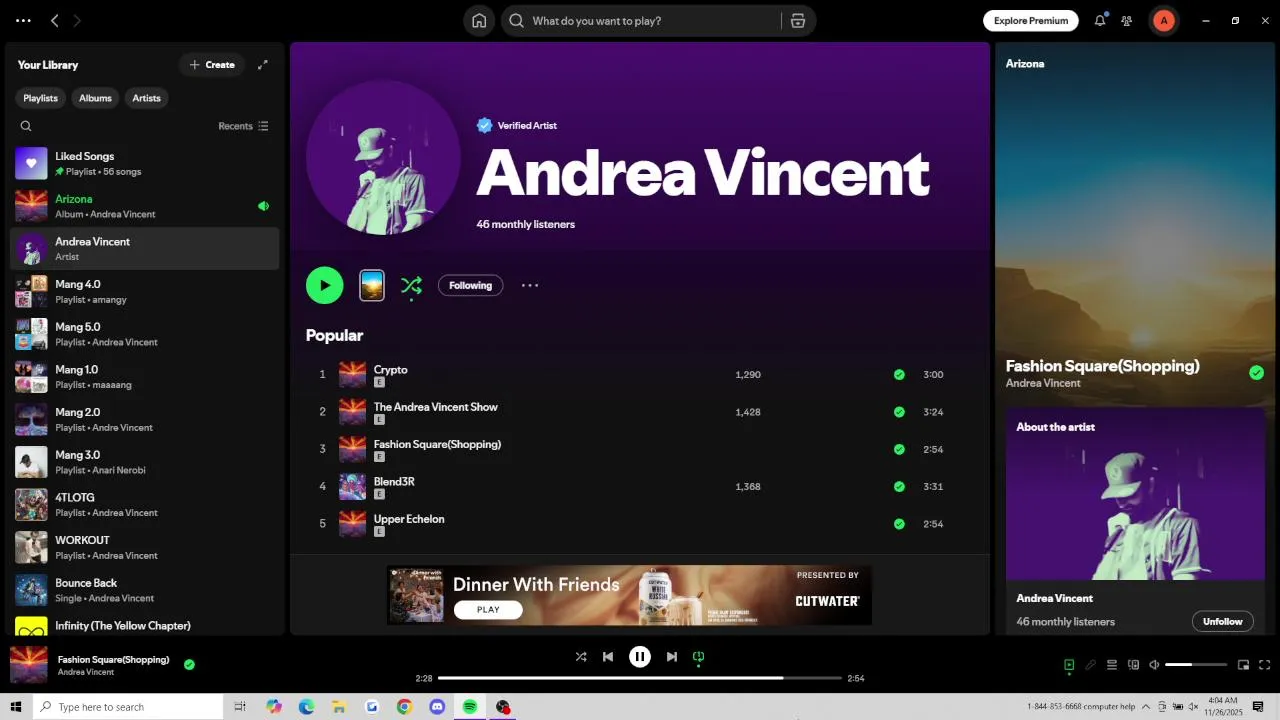Skip to next track

click(x=671, y=657)
